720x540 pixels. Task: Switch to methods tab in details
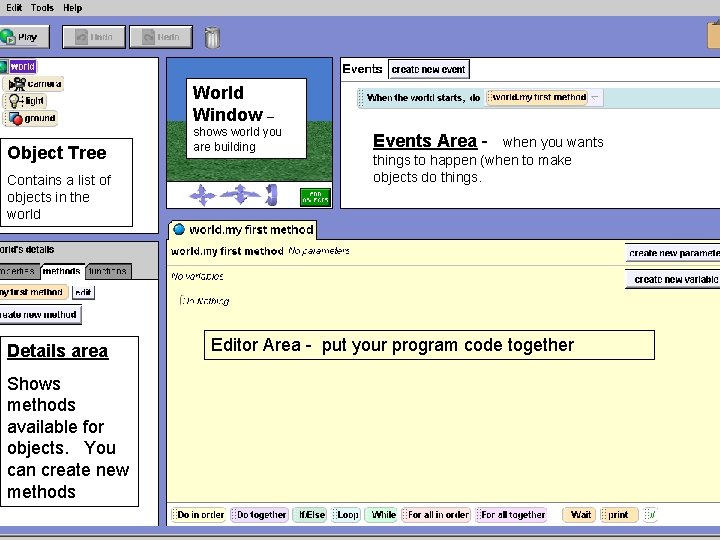62,271
